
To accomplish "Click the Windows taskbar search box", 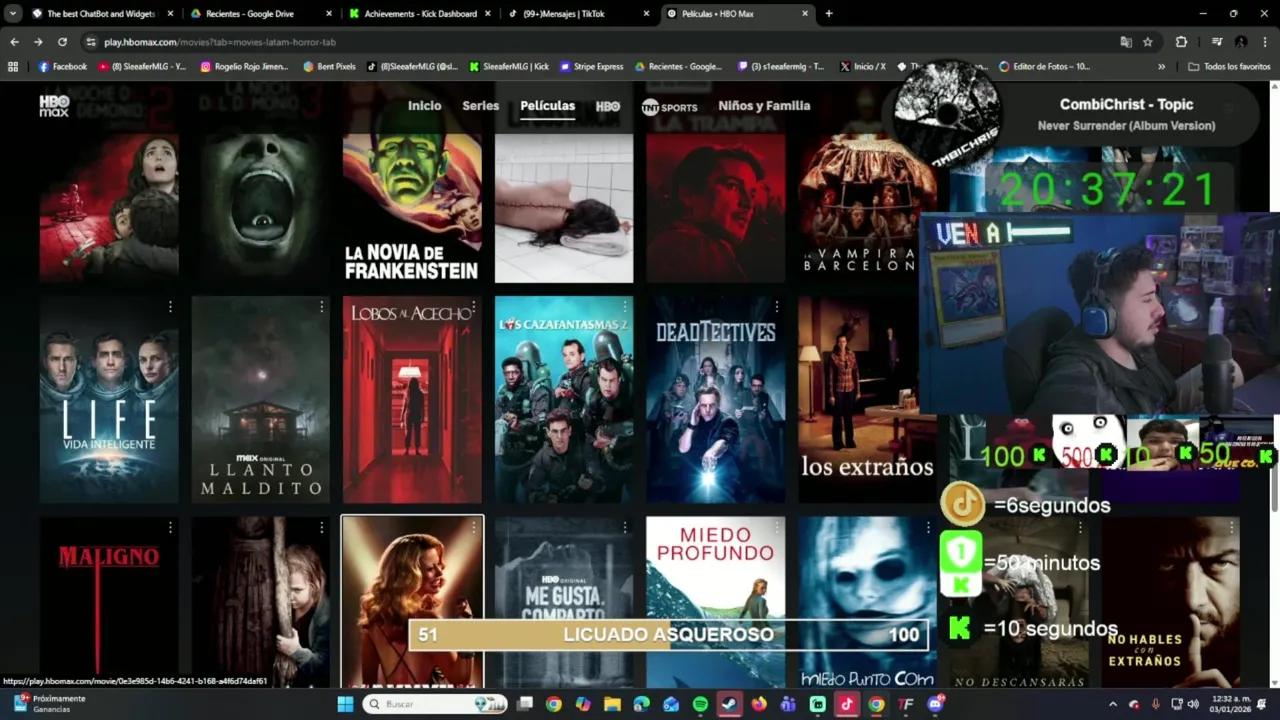I will point(434,704).
